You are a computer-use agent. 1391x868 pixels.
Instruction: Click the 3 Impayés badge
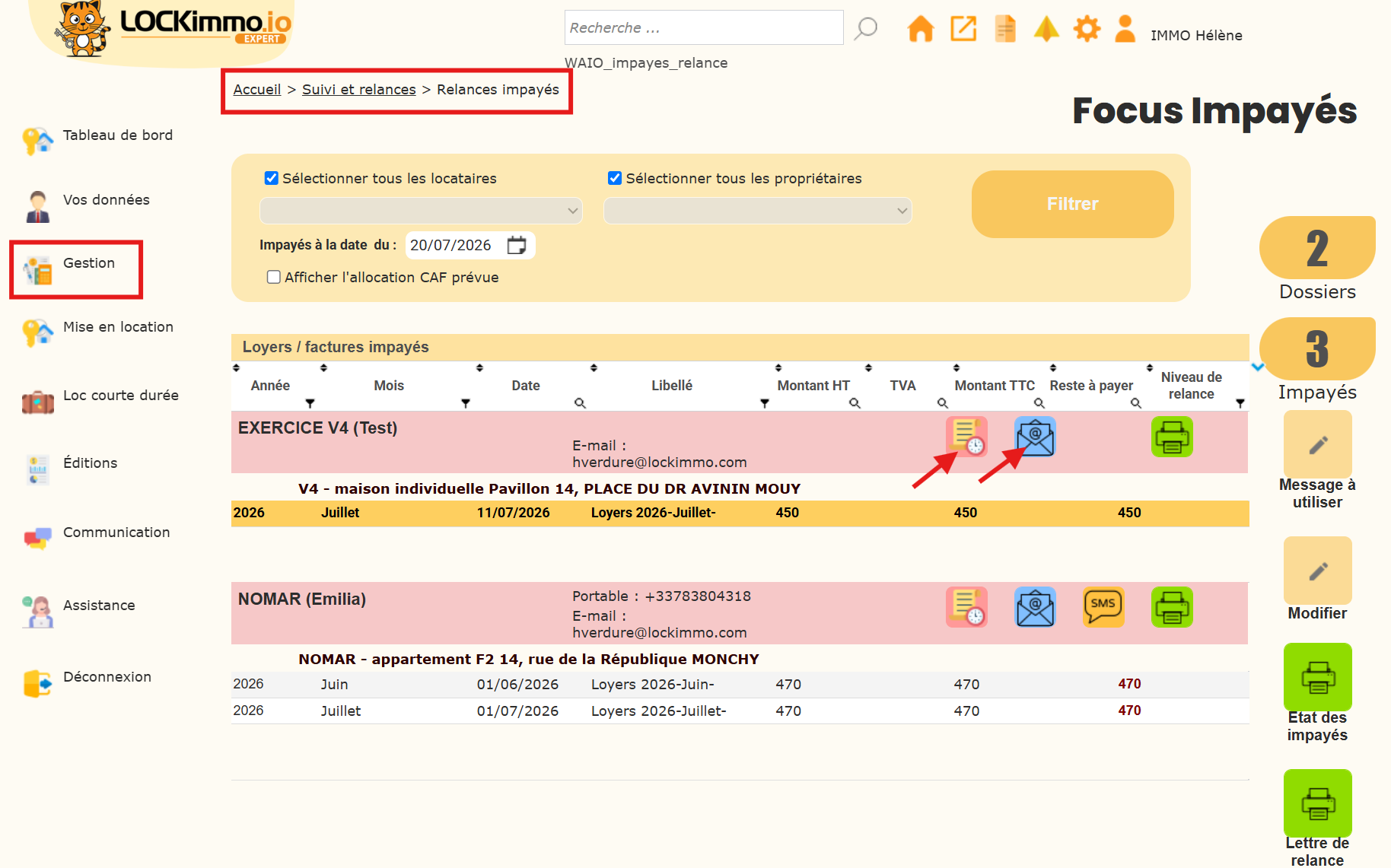pyautogui.click(x=1317, y=349)
